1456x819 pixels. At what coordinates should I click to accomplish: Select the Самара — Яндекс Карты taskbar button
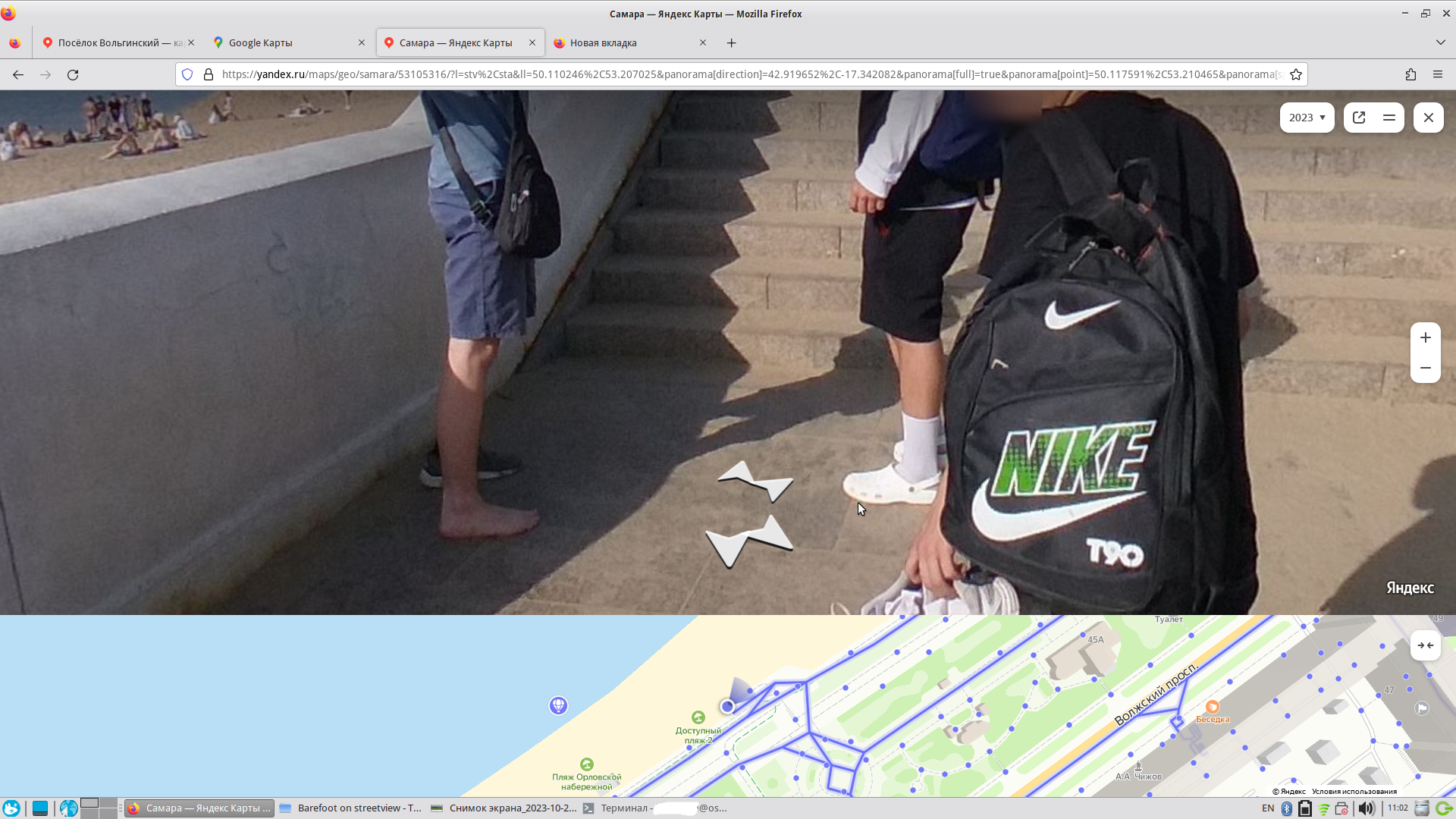(200, 808)
